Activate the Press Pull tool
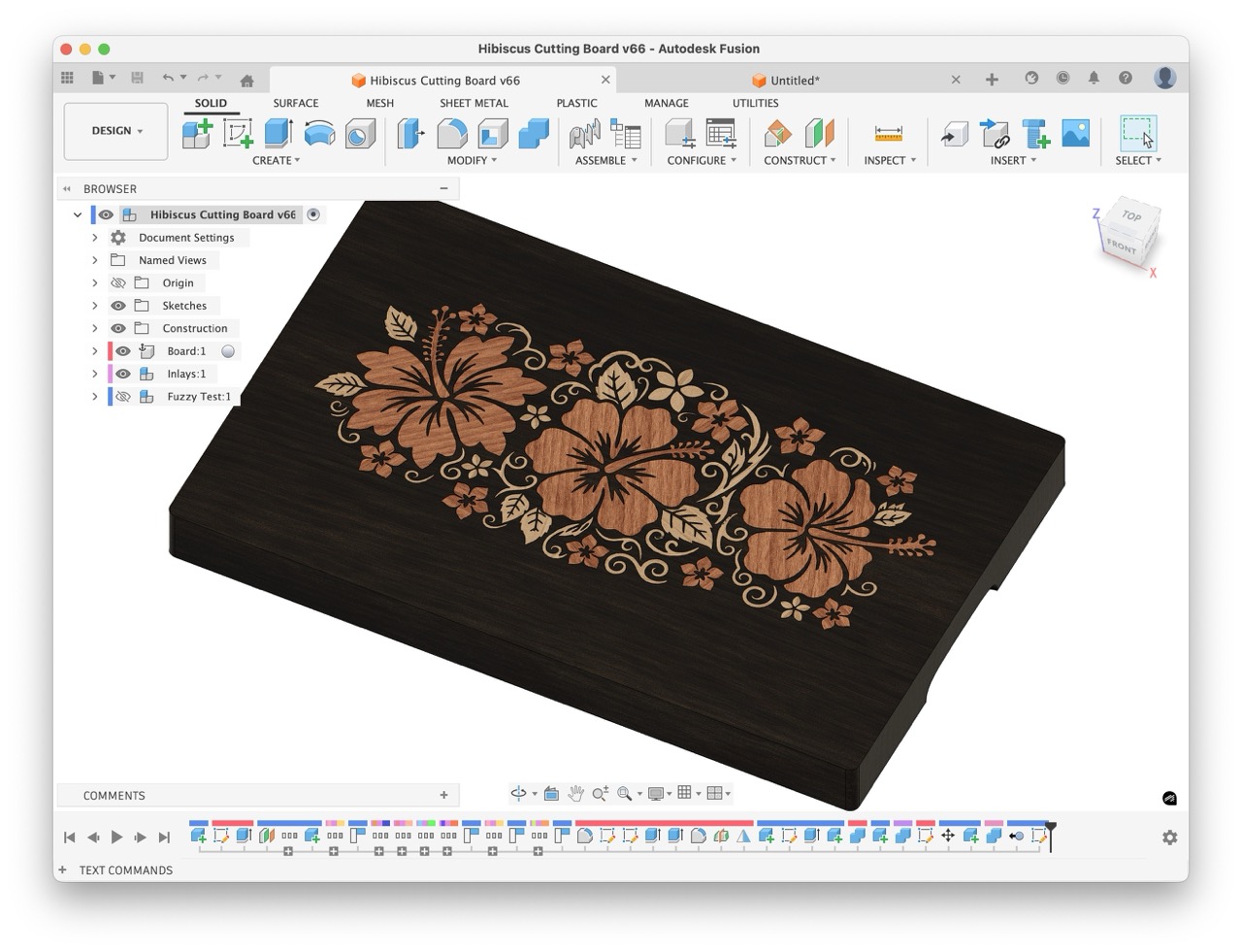1242x952 pixels. click(x=409, y=133)
